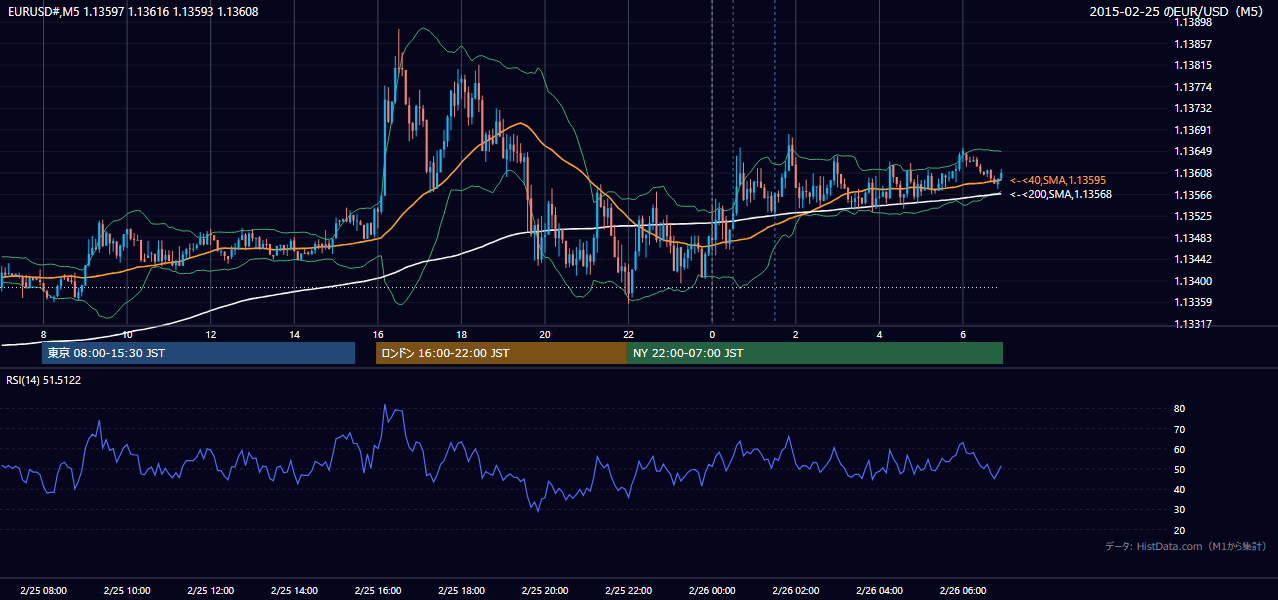Click RSI scale value 50
1278x600 pixels.
pos(1180,469)
